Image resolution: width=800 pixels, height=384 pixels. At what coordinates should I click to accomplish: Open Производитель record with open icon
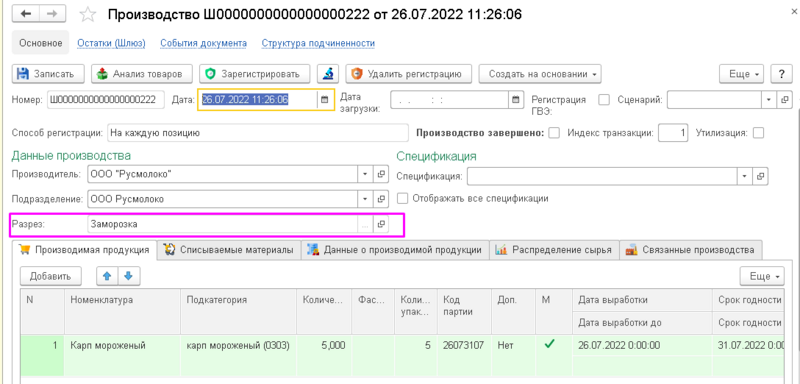[381, 174]
